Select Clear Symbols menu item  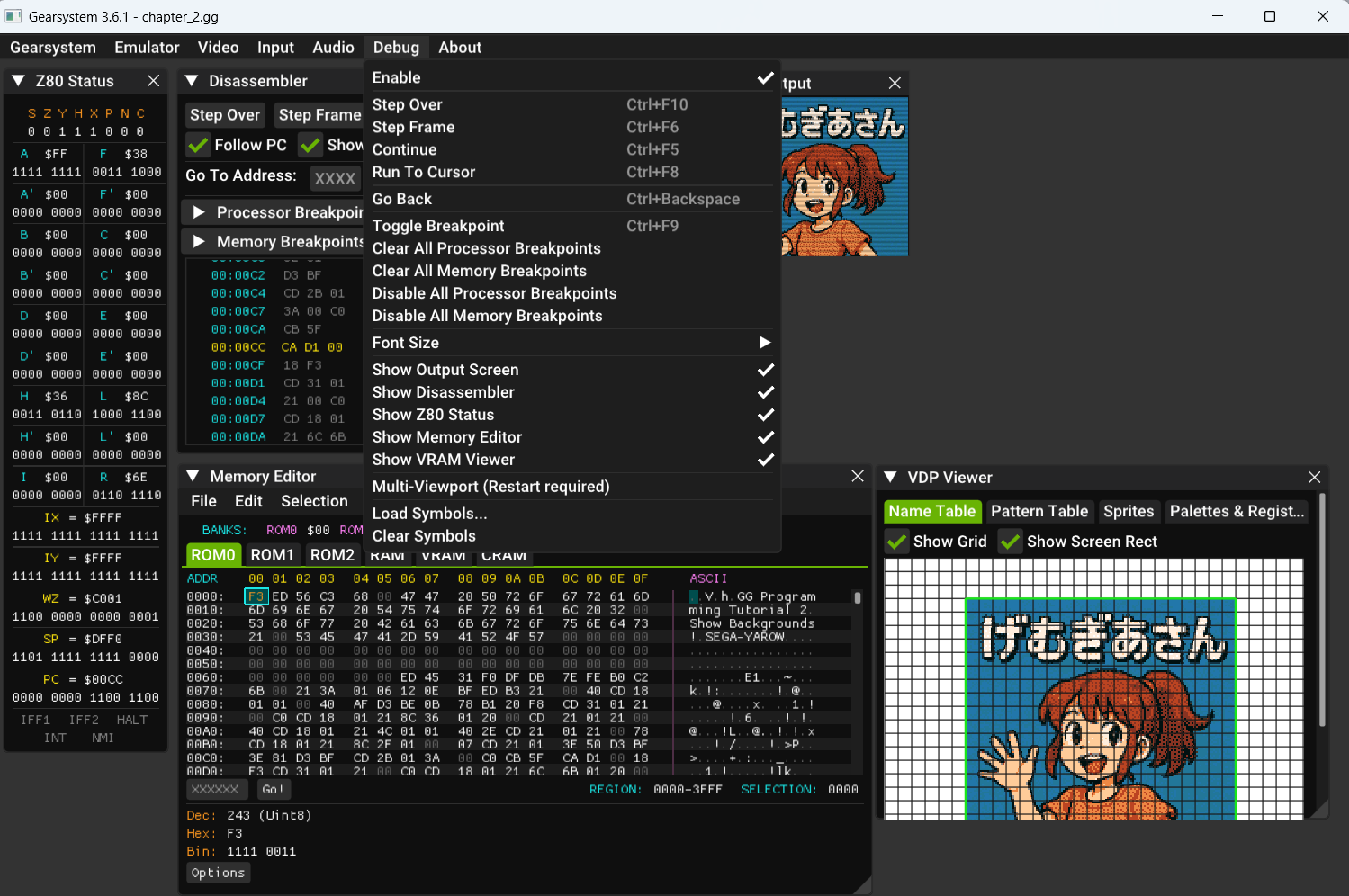click(x=572, y=536)
